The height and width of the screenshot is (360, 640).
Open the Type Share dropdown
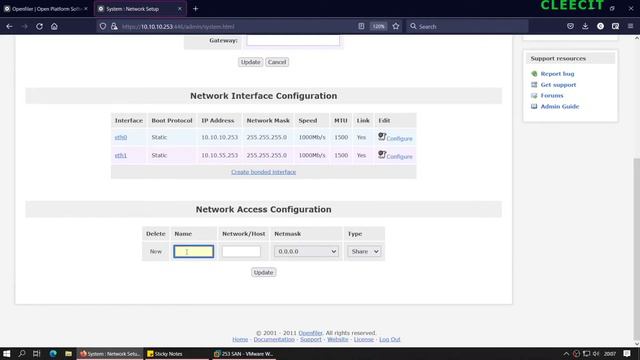pos(364,251)
